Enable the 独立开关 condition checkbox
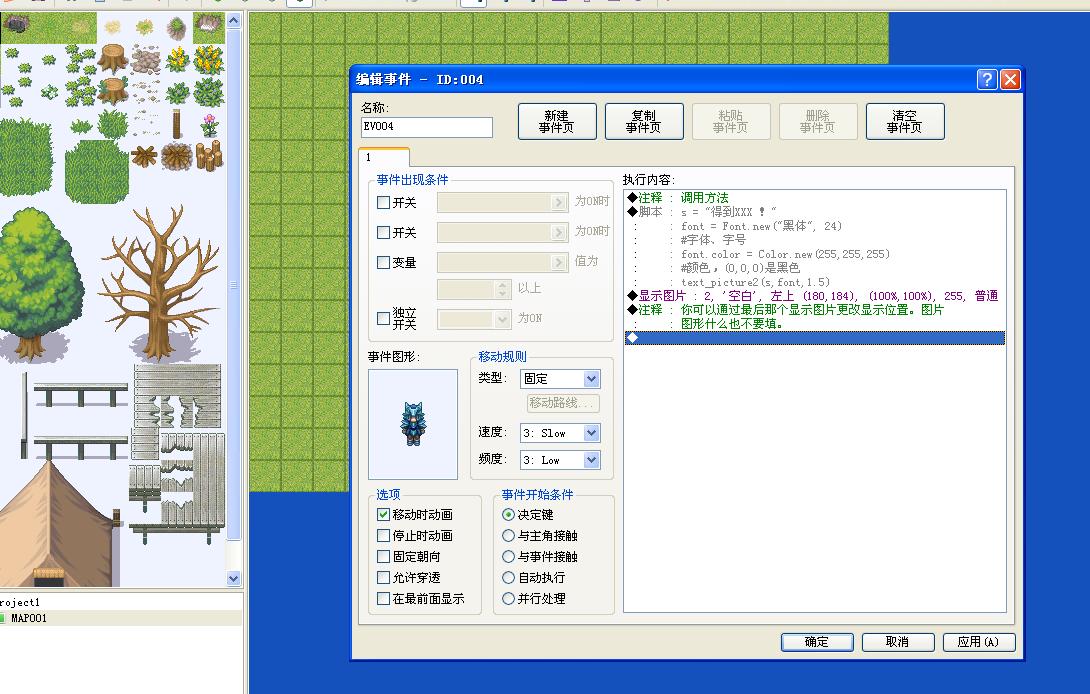Screen dimensions: 1090x694 click(x=383, y=318)
